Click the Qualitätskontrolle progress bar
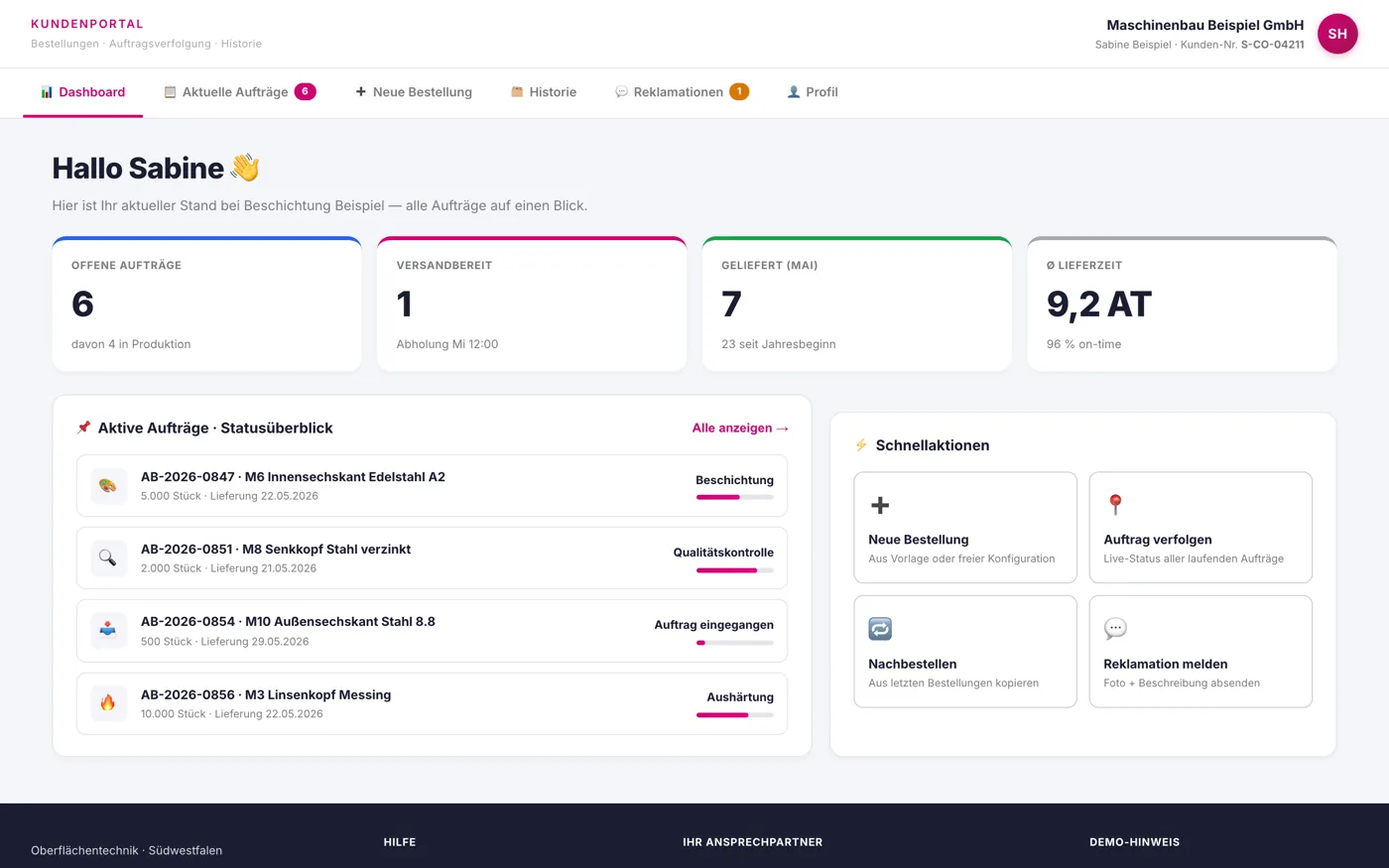The width and height of the screenshot is (1389, 868). pyautogui.click(x=735, y=570)
